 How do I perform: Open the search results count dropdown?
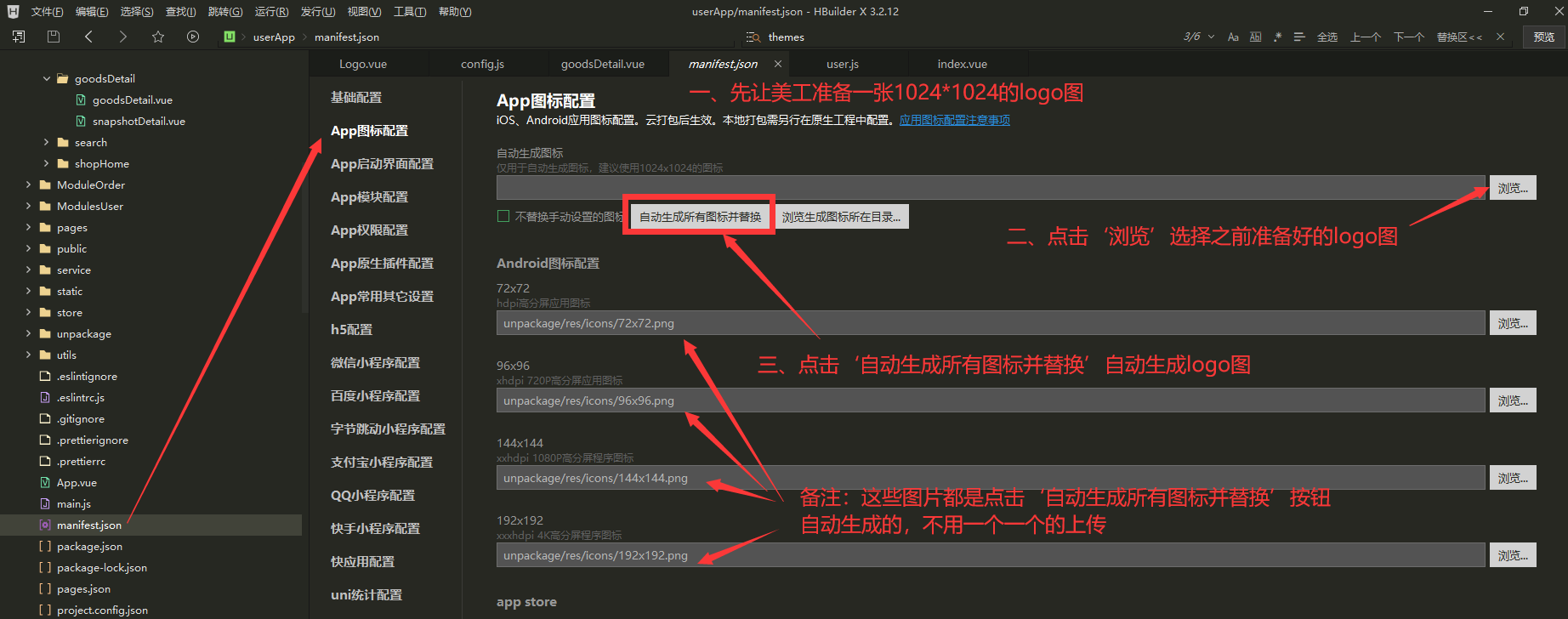(1211, 37)
